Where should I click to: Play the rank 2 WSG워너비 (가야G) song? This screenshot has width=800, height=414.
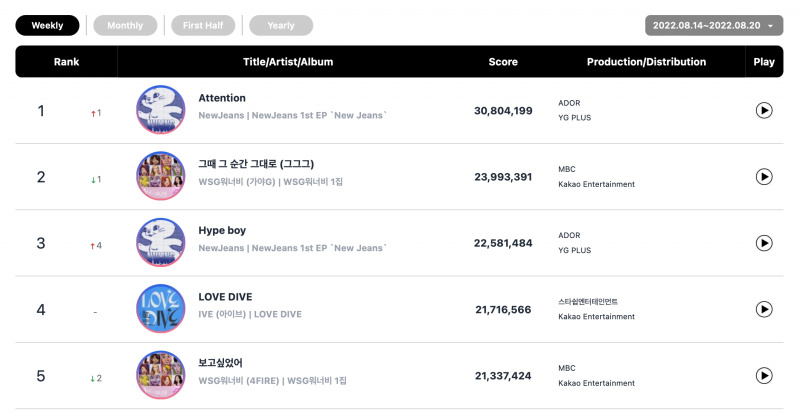coord(764,177)
